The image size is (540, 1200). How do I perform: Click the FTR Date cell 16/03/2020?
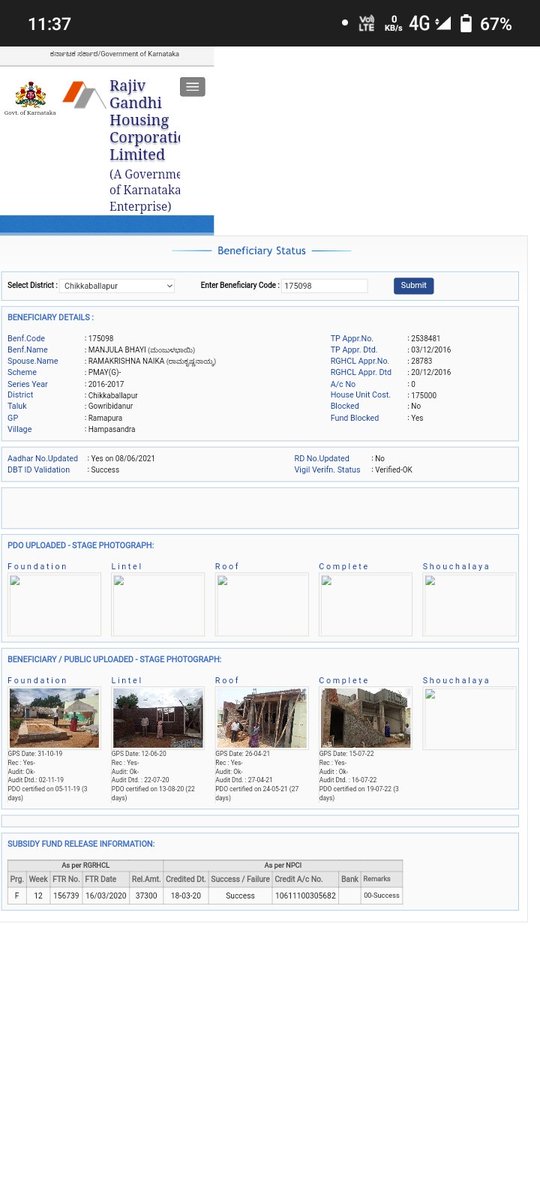(106, 897)
